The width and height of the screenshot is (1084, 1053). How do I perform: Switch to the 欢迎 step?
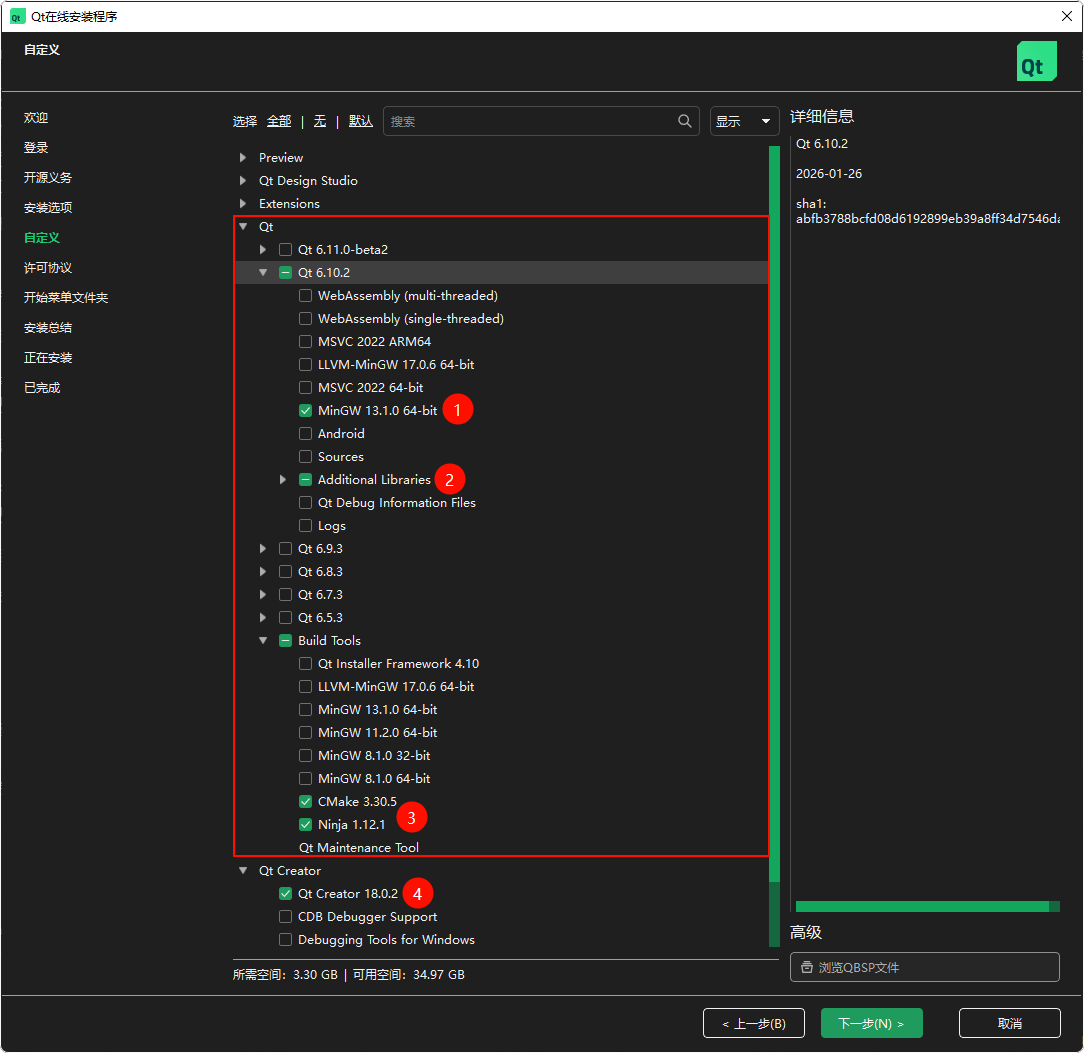pos(35,117)
